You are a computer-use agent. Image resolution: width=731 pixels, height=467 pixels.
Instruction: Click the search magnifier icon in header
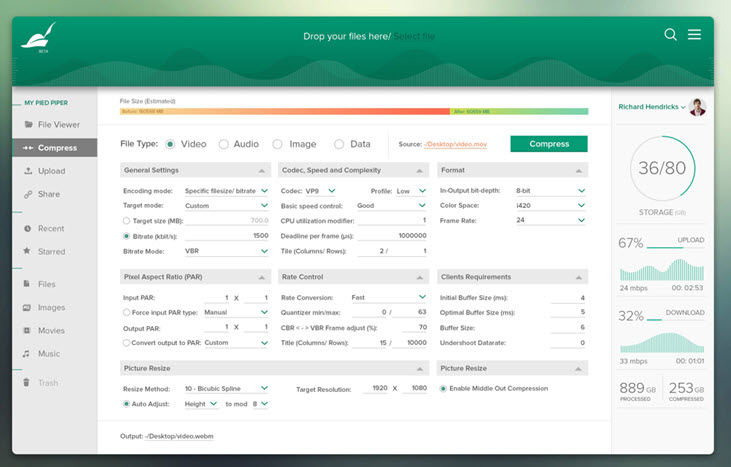(671, 35)
